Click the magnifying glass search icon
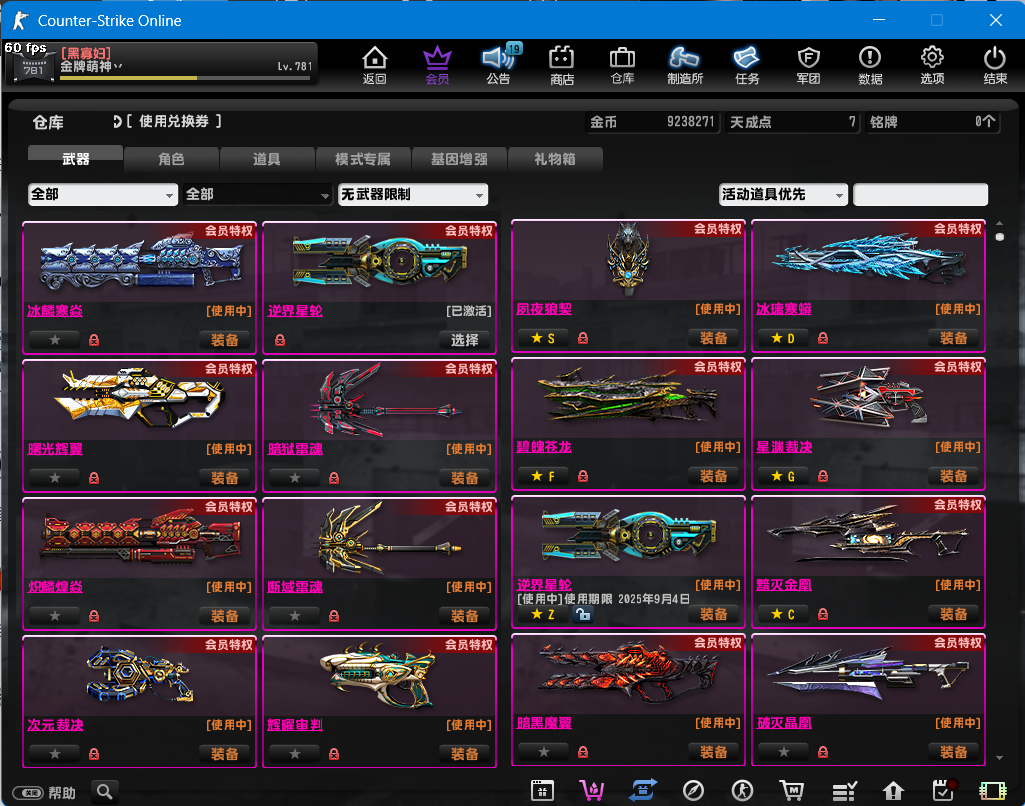 coord(105,792)
